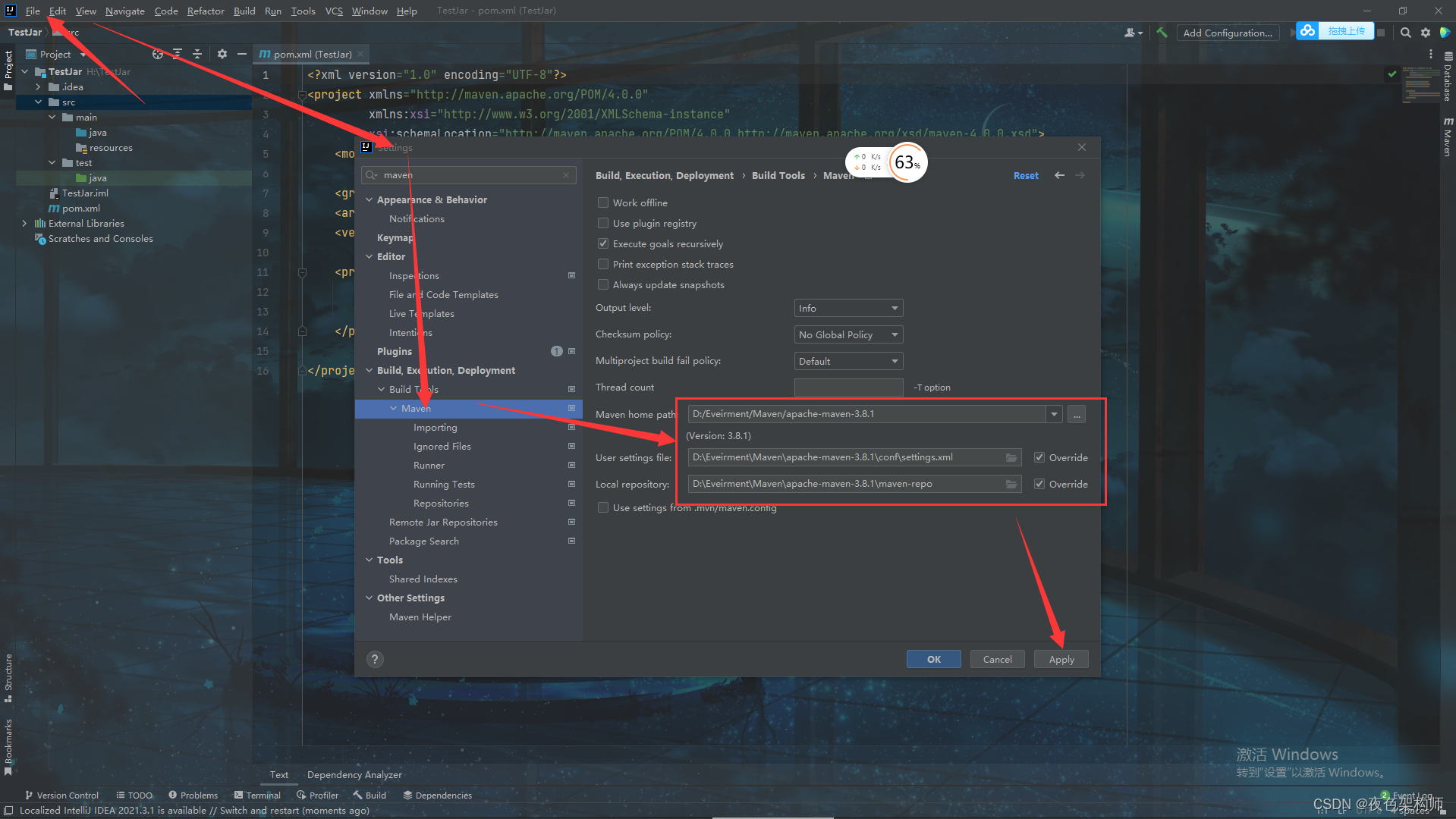Open the File menu

(33, 11)
